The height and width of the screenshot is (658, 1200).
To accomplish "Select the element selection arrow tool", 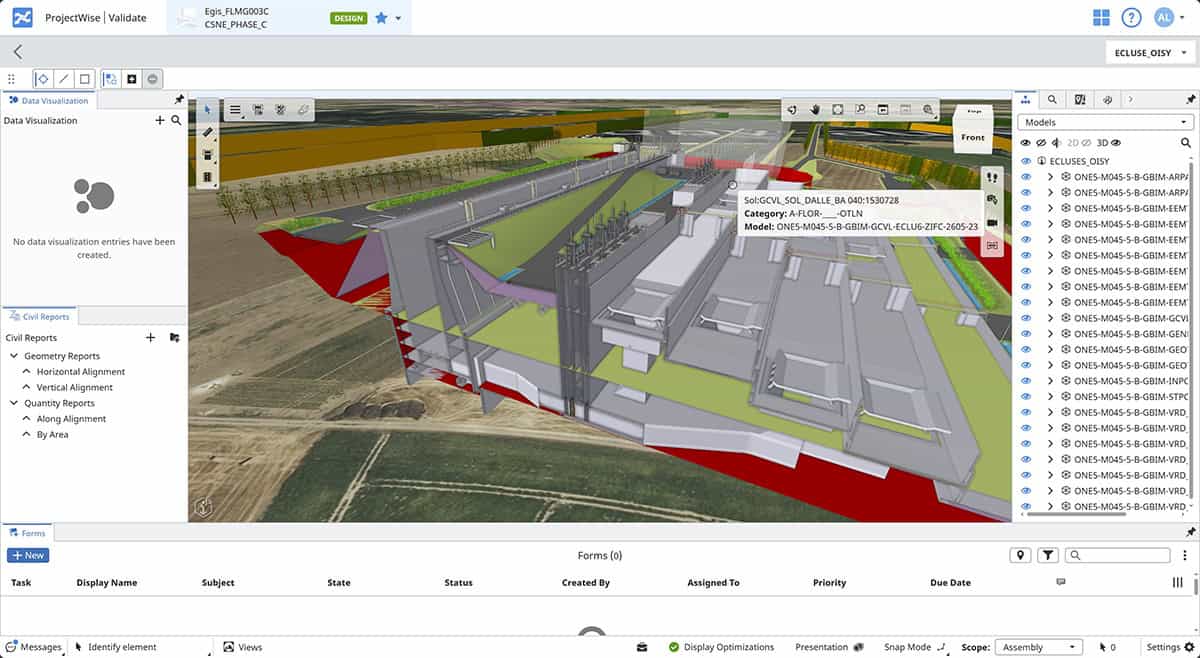I will (207, 110).
